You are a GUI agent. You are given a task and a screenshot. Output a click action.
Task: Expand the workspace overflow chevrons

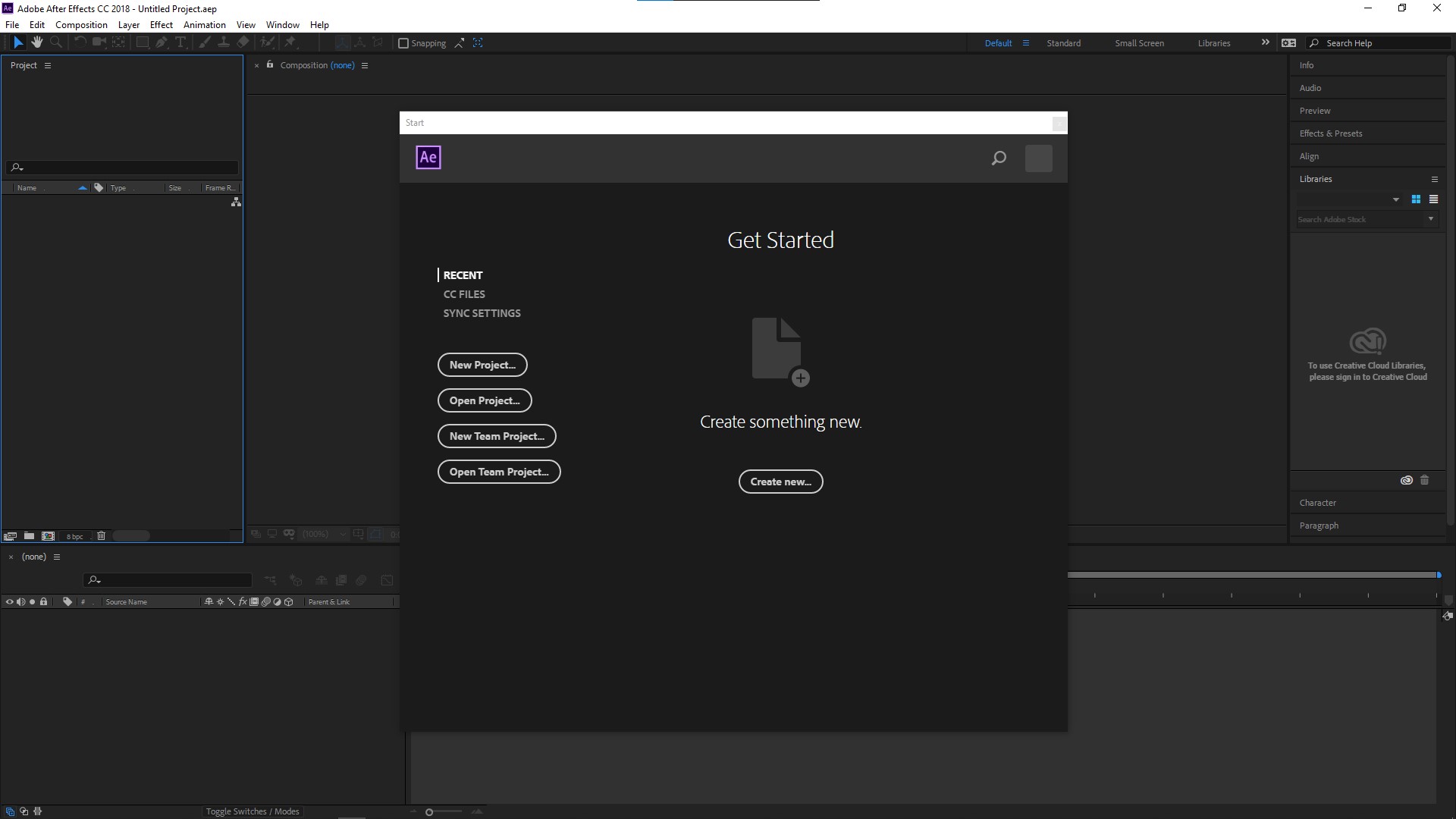(1265, 42)
